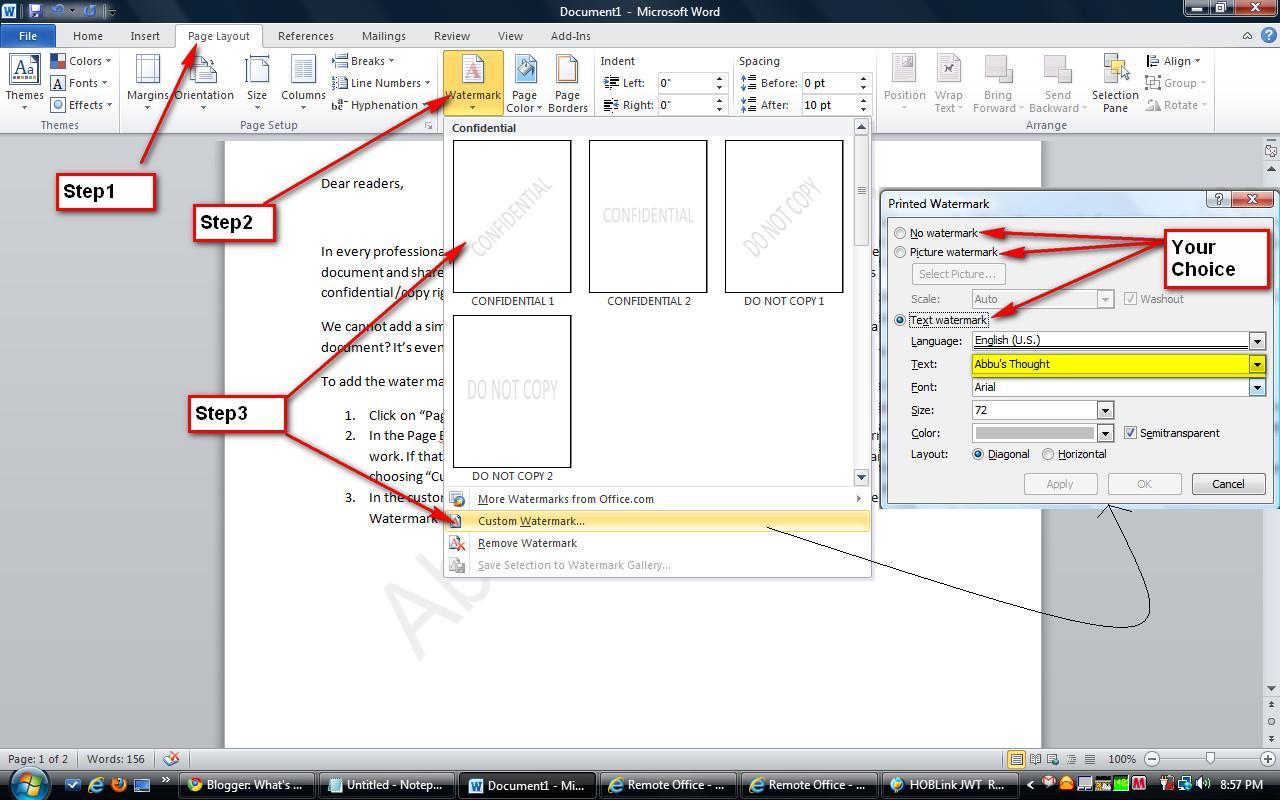Expand the watermark Size dropdown

(1104, 410)
